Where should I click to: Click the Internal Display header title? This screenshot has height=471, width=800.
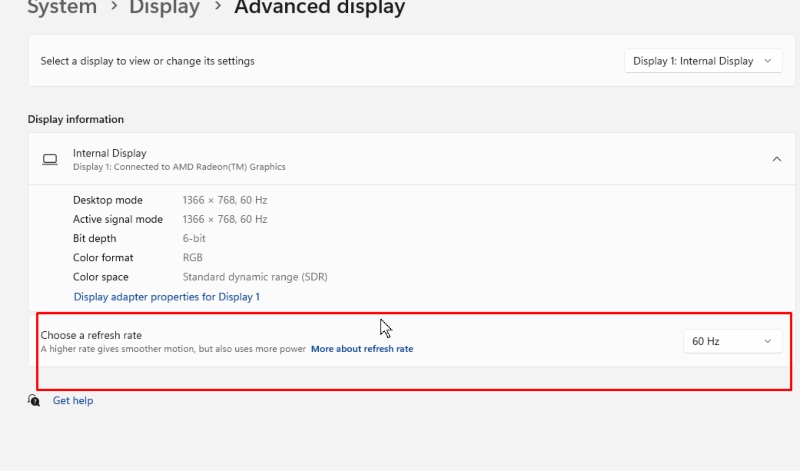point(110,153)
